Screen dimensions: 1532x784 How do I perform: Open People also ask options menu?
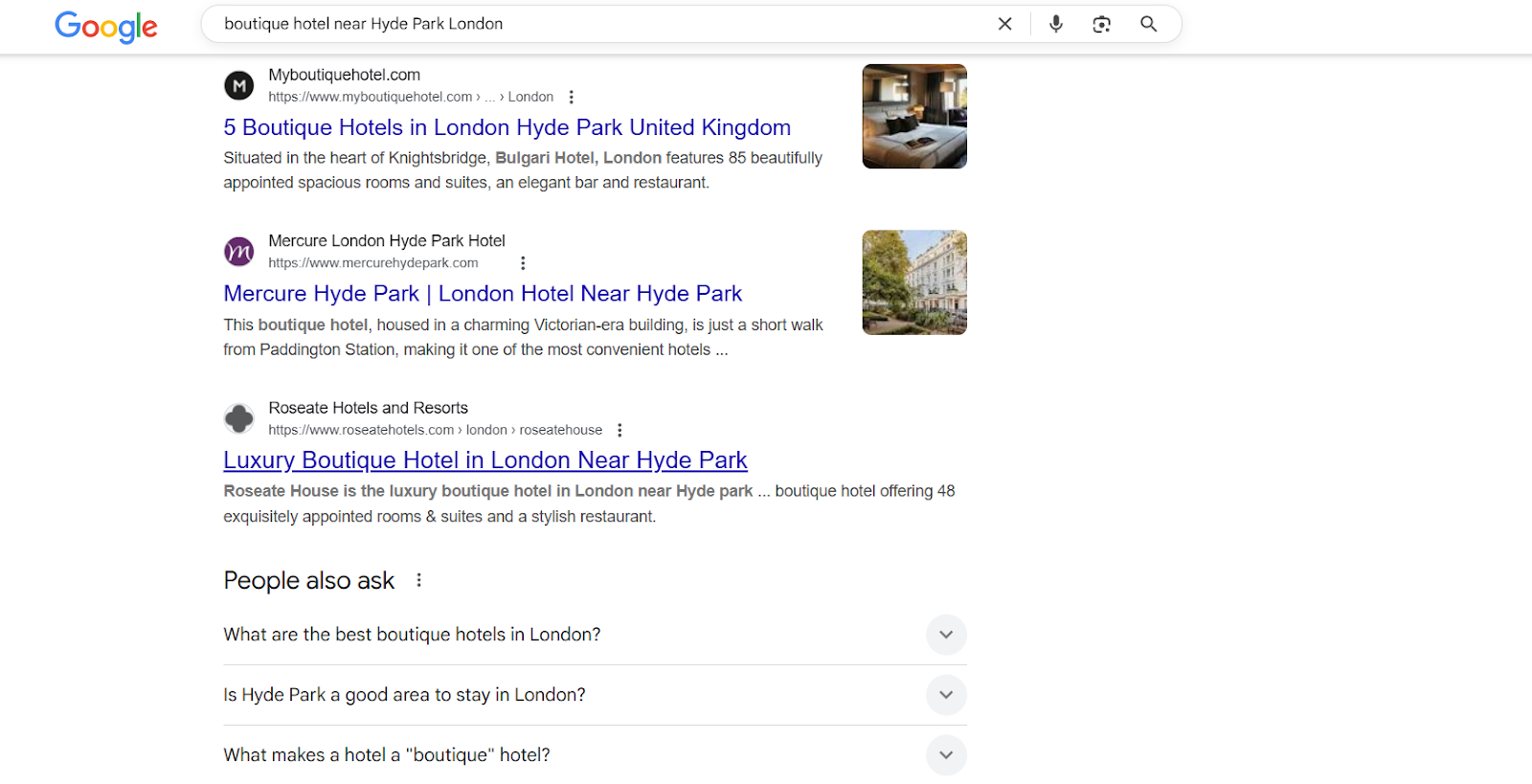pyautogui.click(x=418, y=580)
